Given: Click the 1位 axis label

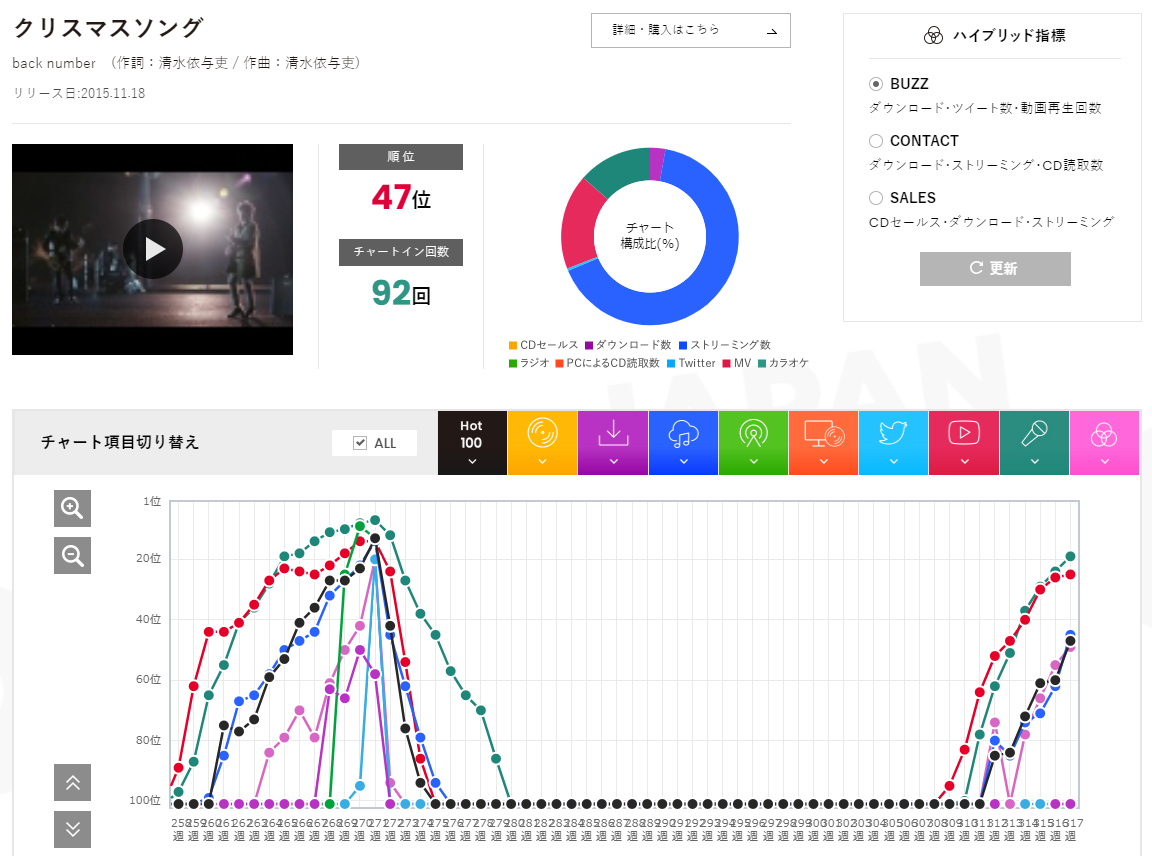Looking at the screenshot, I should [x=152, y=501].
